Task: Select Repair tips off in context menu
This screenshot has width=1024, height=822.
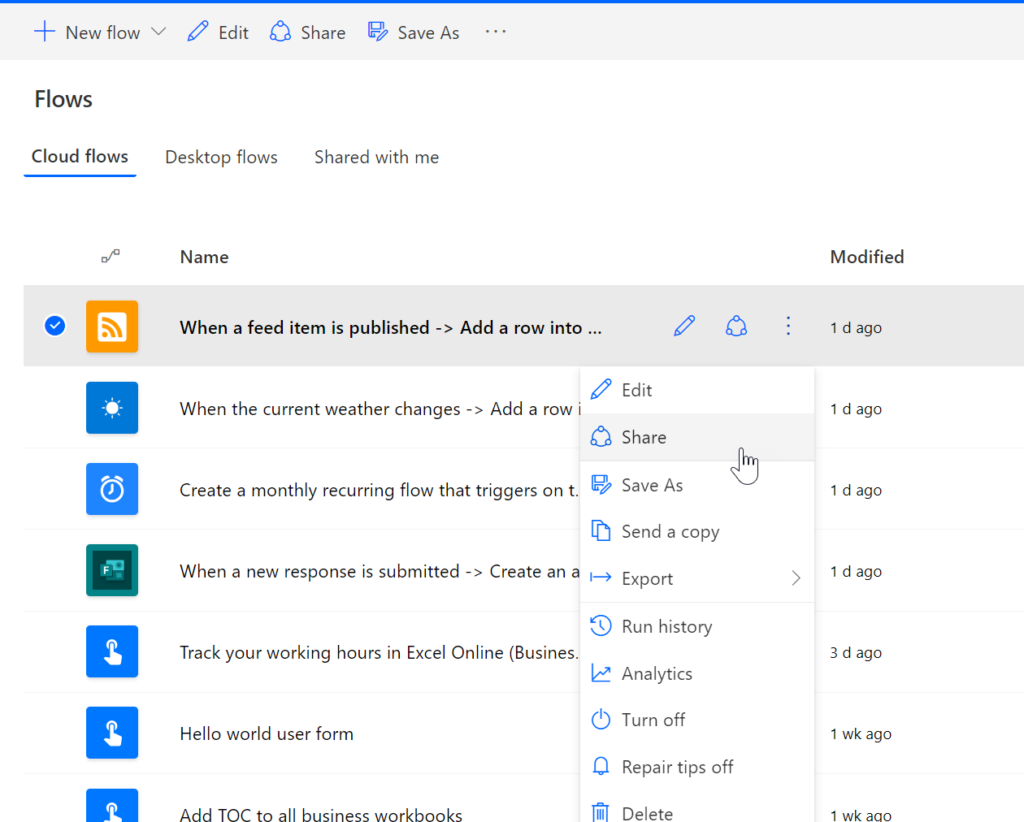Action: pyautogui.click(x=677, y=767)
